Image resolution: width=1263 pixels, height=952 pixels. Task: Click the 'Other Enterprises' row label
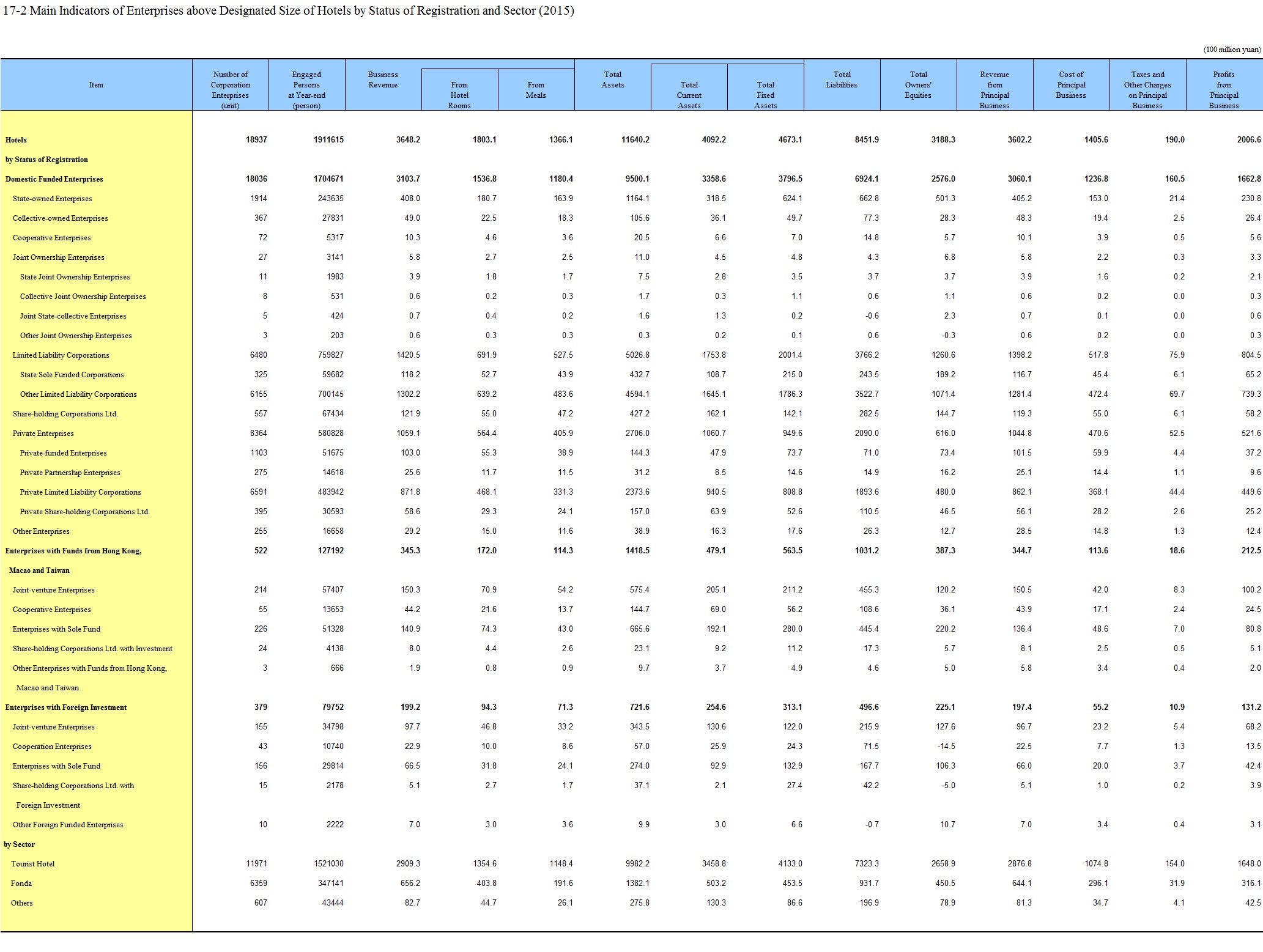point(41,531)
